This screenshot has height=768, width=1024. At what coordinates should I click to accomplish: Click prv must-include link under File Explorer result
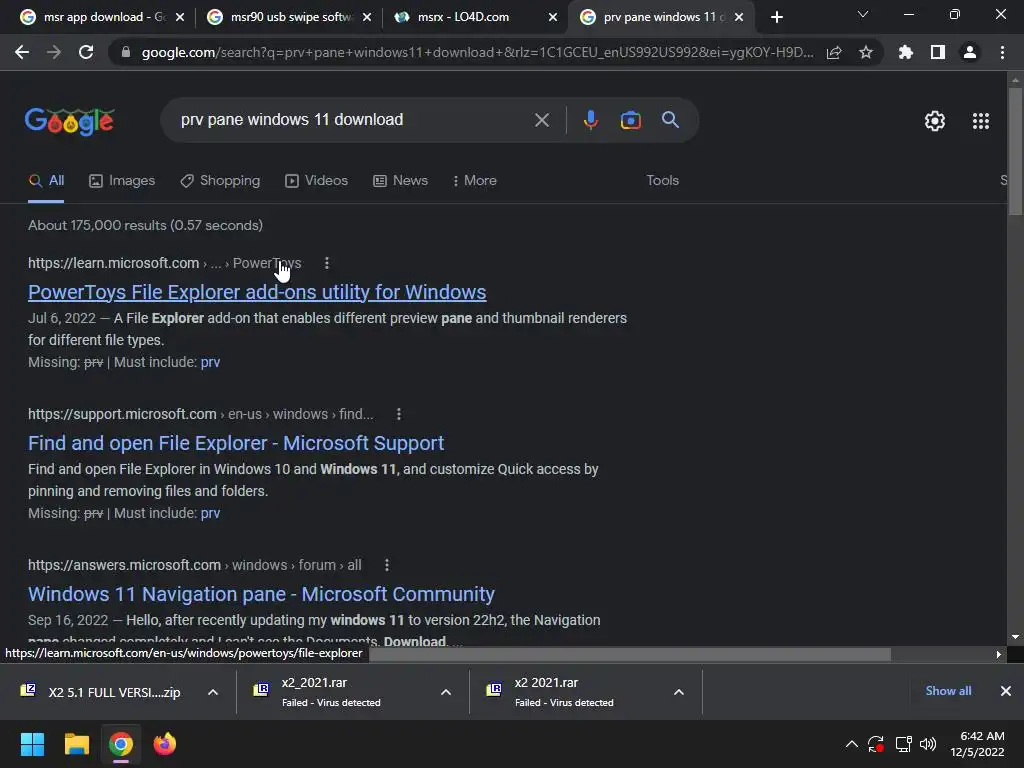click(x=210, y=513)
